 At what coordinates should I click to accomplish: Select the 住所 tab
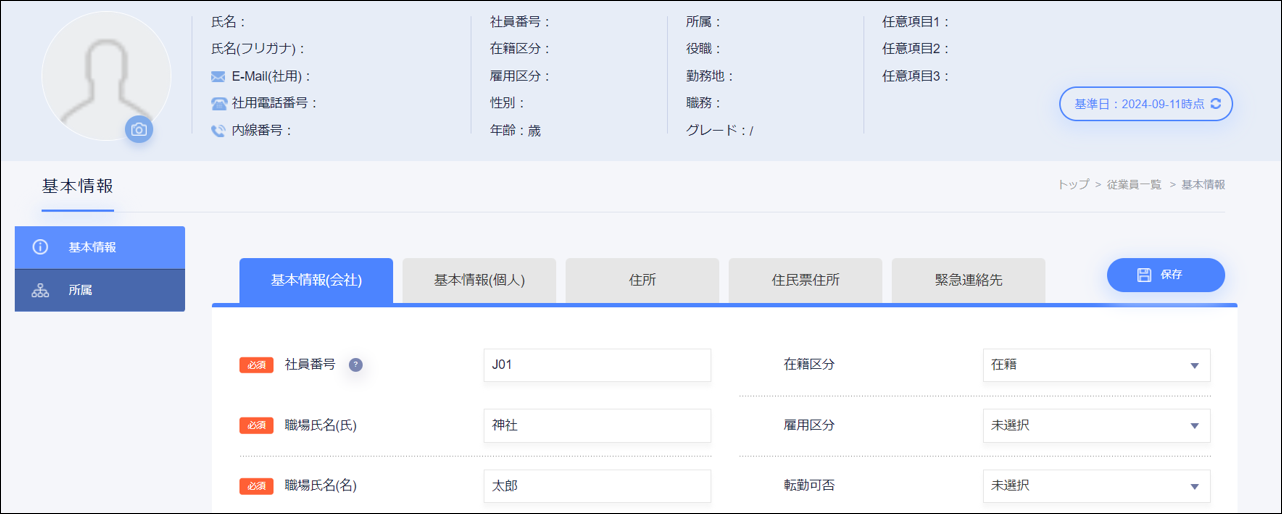click(642, 280)
